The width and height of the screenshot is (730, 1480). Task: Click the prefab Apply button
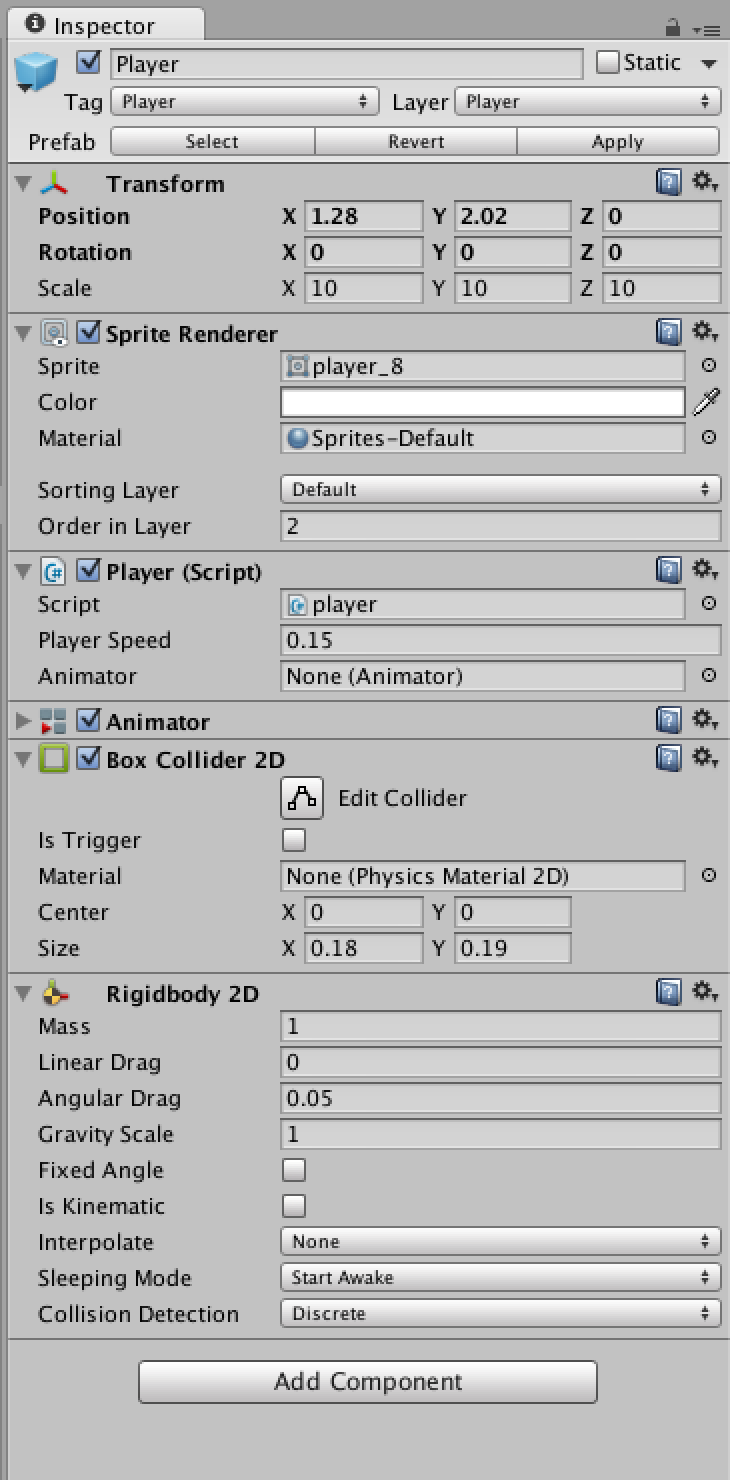click(617, 142)
